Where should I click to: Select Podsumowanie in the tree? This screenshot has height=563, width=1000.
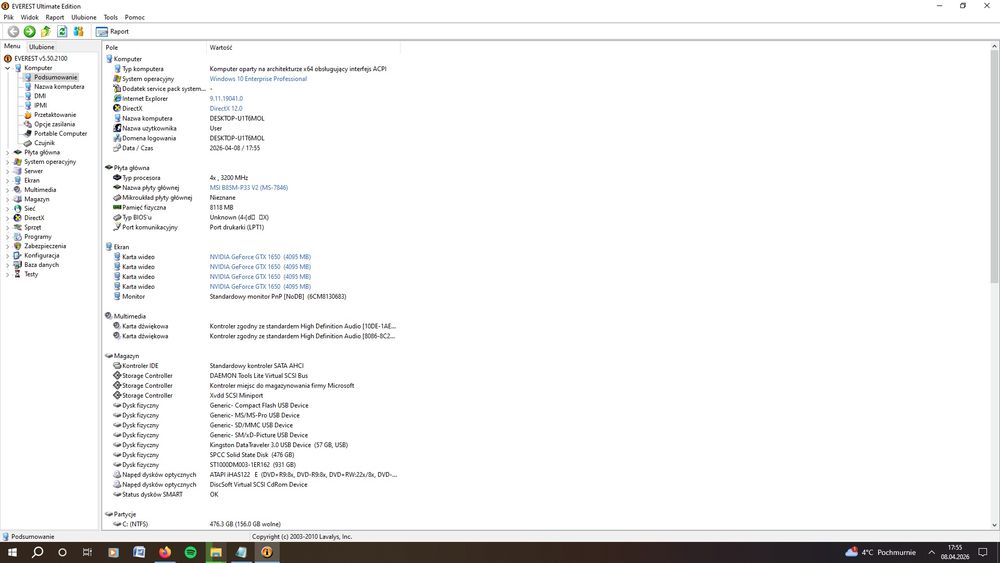55,77
